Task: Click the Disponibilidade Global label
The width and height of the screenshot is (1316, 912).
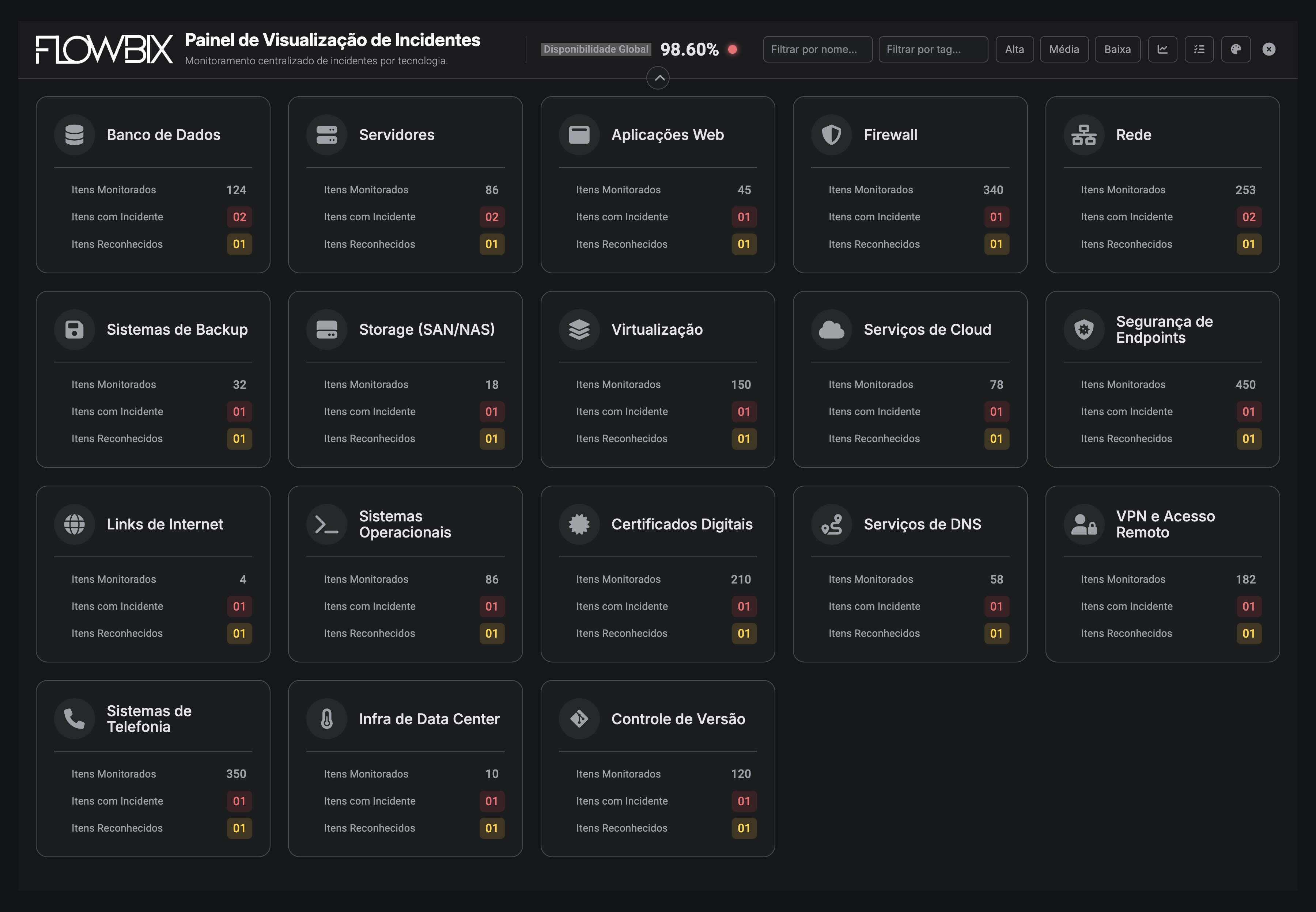Action: click(596, 49)
